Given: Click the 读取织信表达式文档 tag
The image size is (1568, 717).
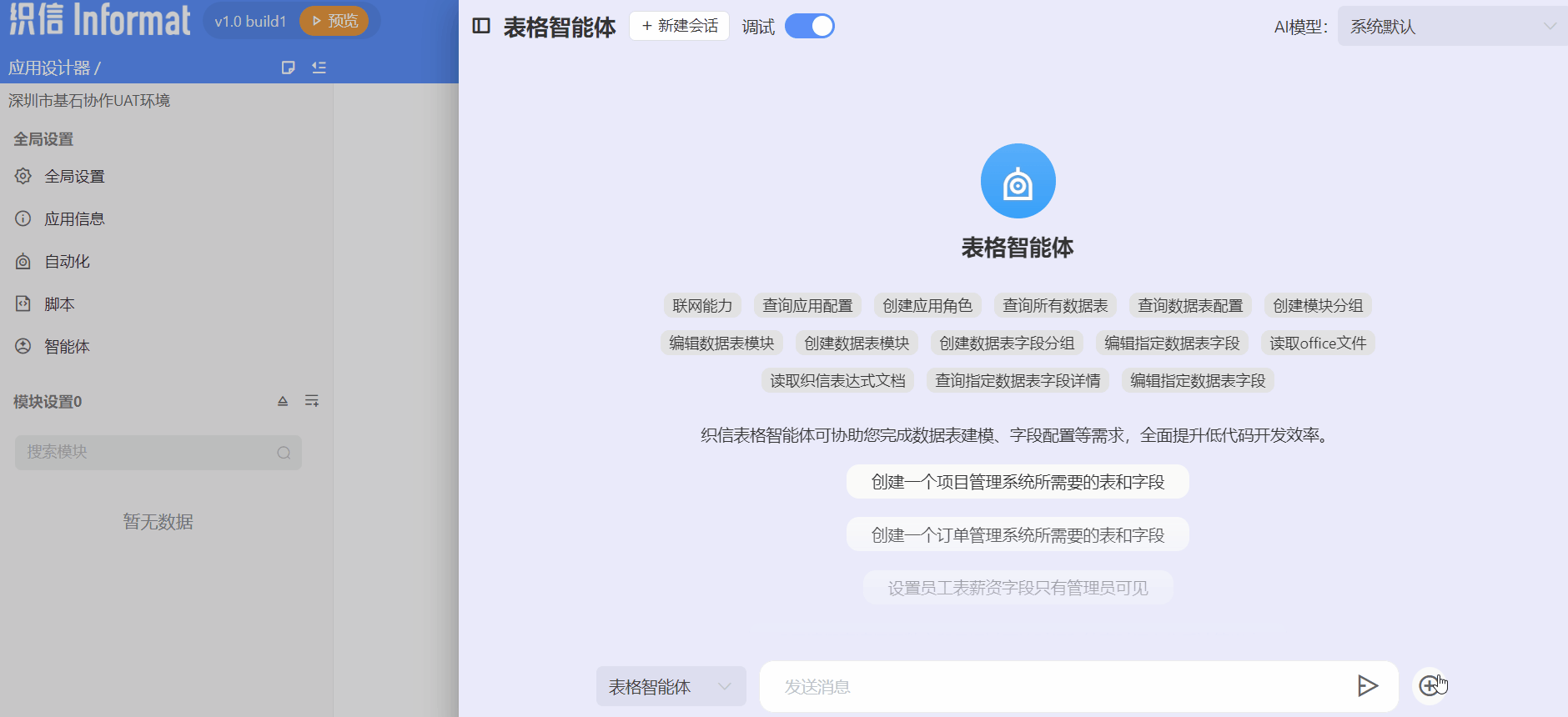Looking at the screenshot, I should pos(837,381).
